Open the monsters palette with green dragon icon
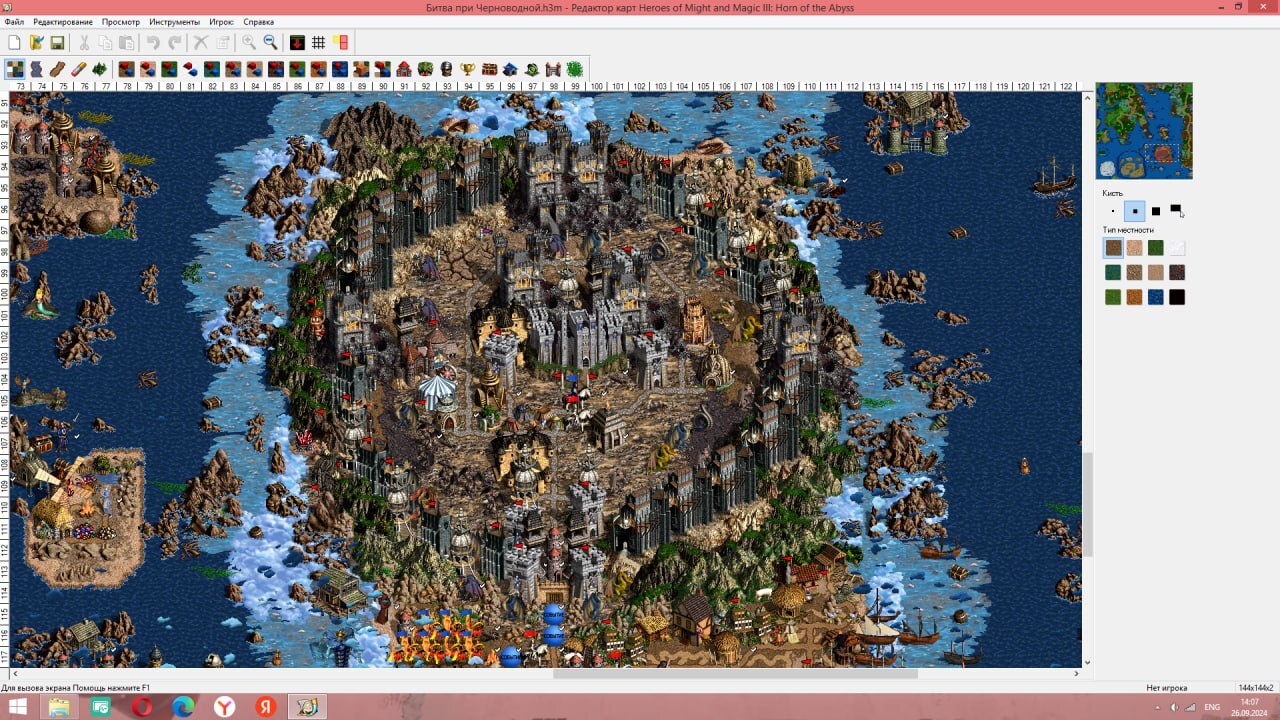 point(425,69)
